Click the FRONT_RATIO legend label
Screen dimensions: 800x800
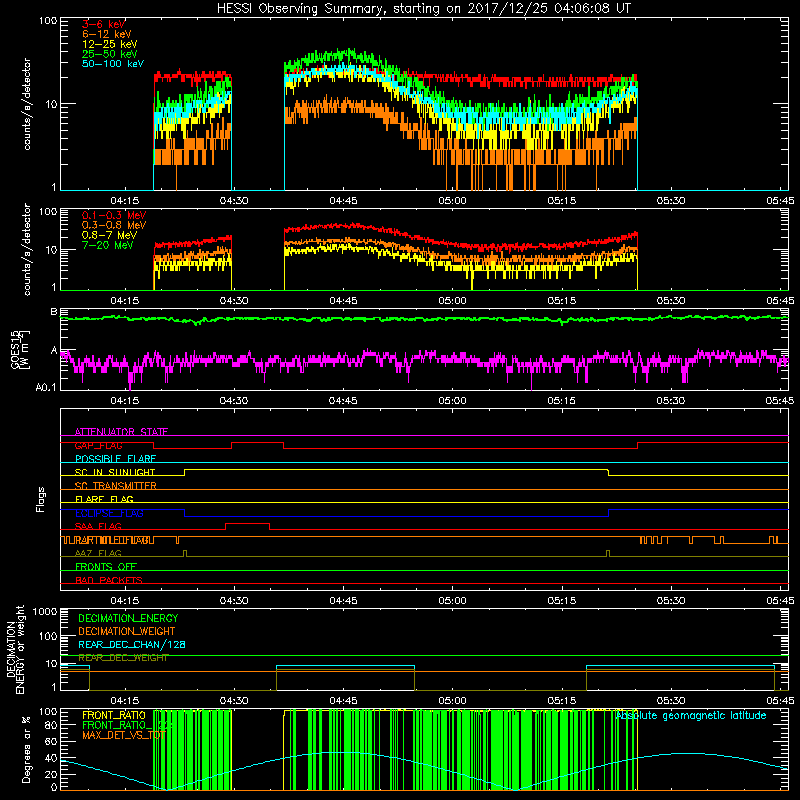pyautogui.click(x=114, y=715)
